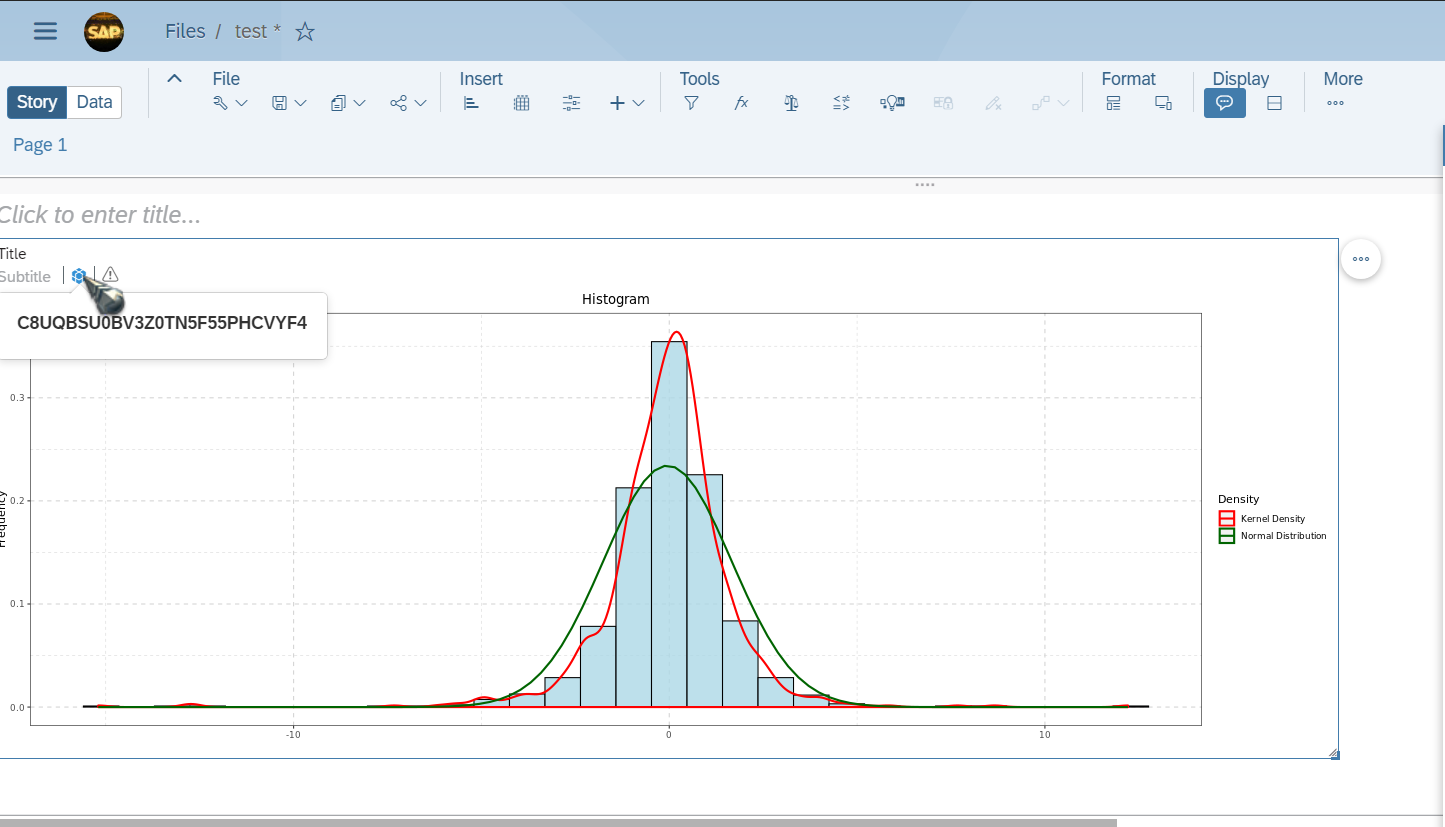This screenshot has width=1445, height=827.
Task: Open the conditional formatting scales tool
Action: point(791,102)
